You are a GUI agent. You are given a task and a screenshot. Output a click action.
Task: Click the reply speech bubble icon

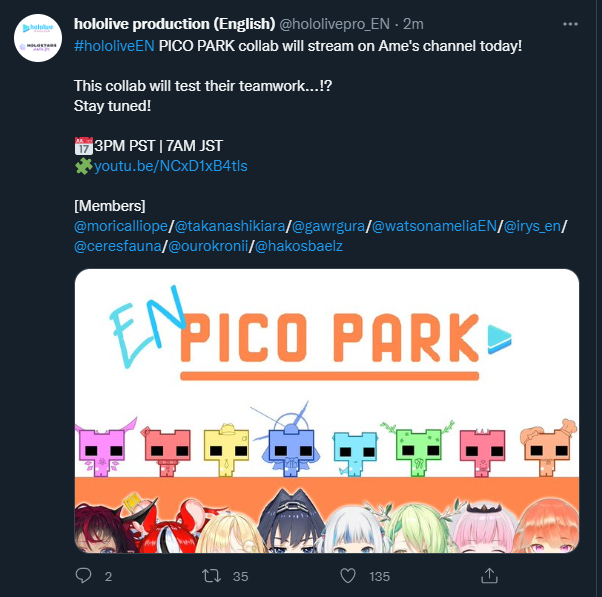point(83,576)
